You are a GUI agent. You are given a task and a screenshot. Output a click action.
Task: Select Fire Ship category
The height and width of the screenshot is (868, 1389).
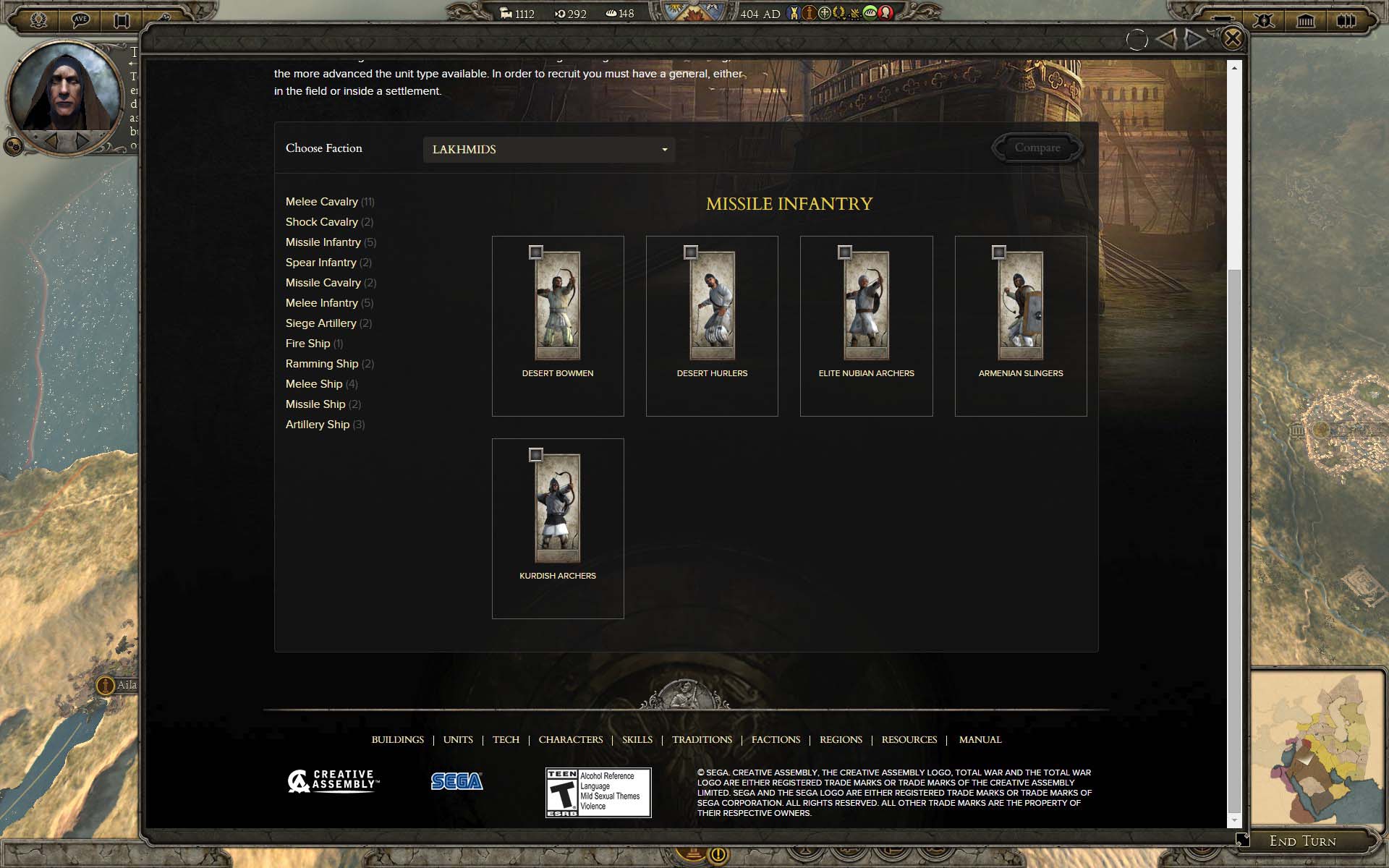click(x=314, y=344)
